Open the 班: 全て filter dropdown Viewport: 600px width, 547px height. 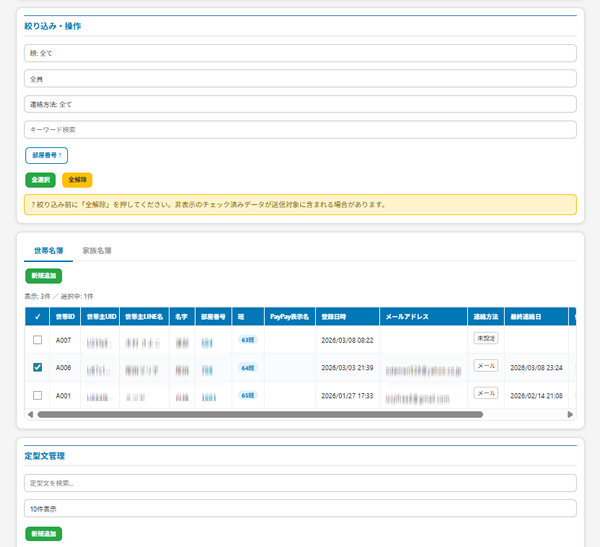click(x=300, y=52)
